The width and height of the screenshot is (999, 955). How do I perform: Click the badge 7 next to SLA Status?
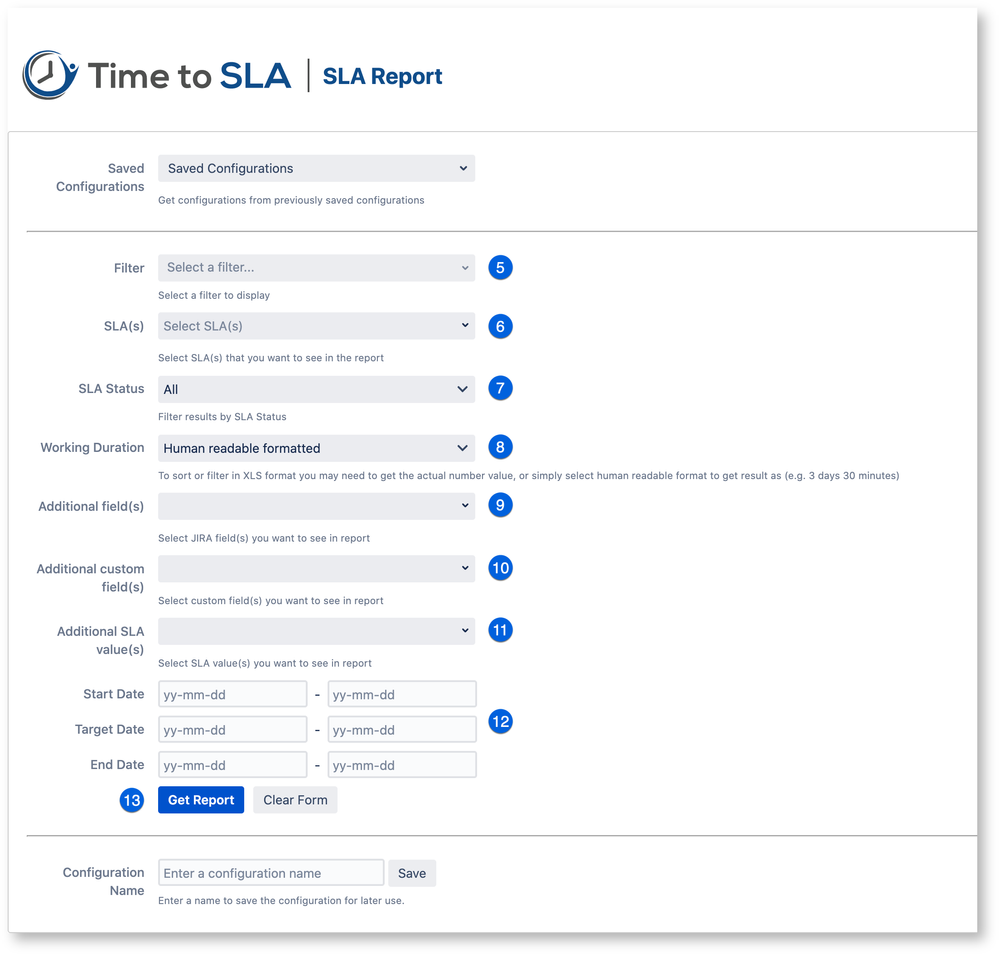tap(500, 388)
